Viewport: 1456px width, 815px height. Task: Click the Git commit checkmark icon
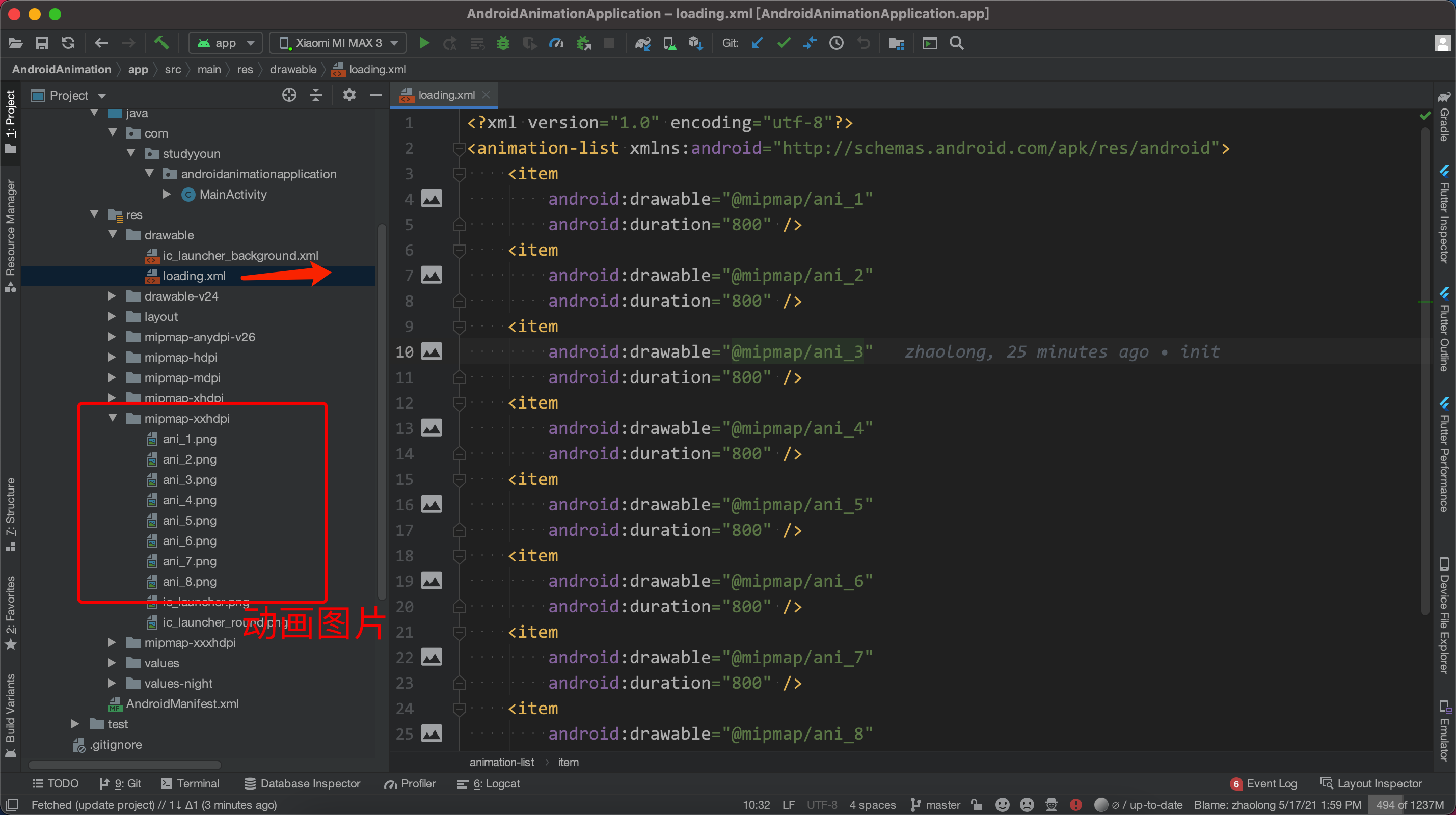784,43
